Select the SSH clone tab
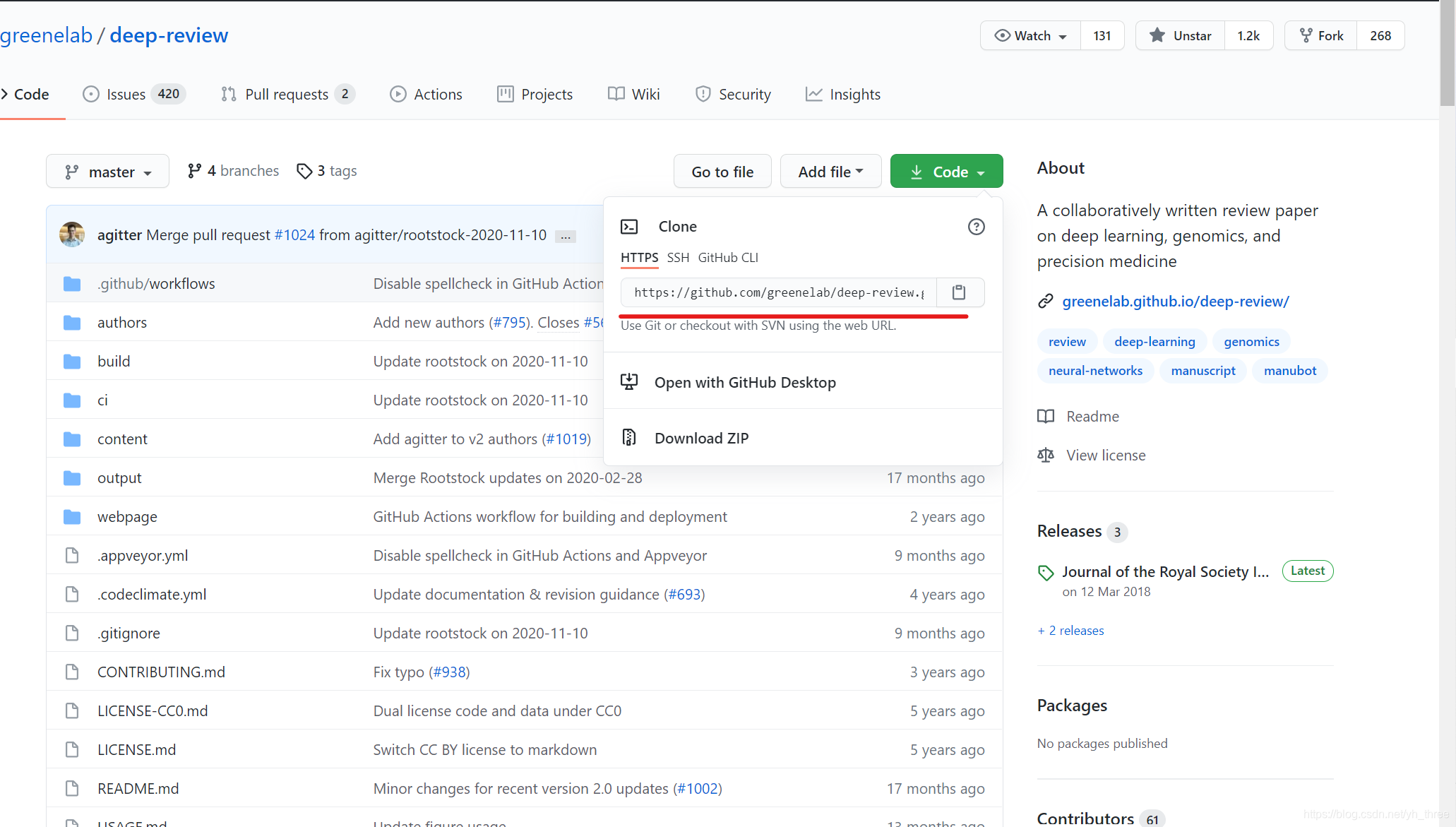 [x=678, y=258]
